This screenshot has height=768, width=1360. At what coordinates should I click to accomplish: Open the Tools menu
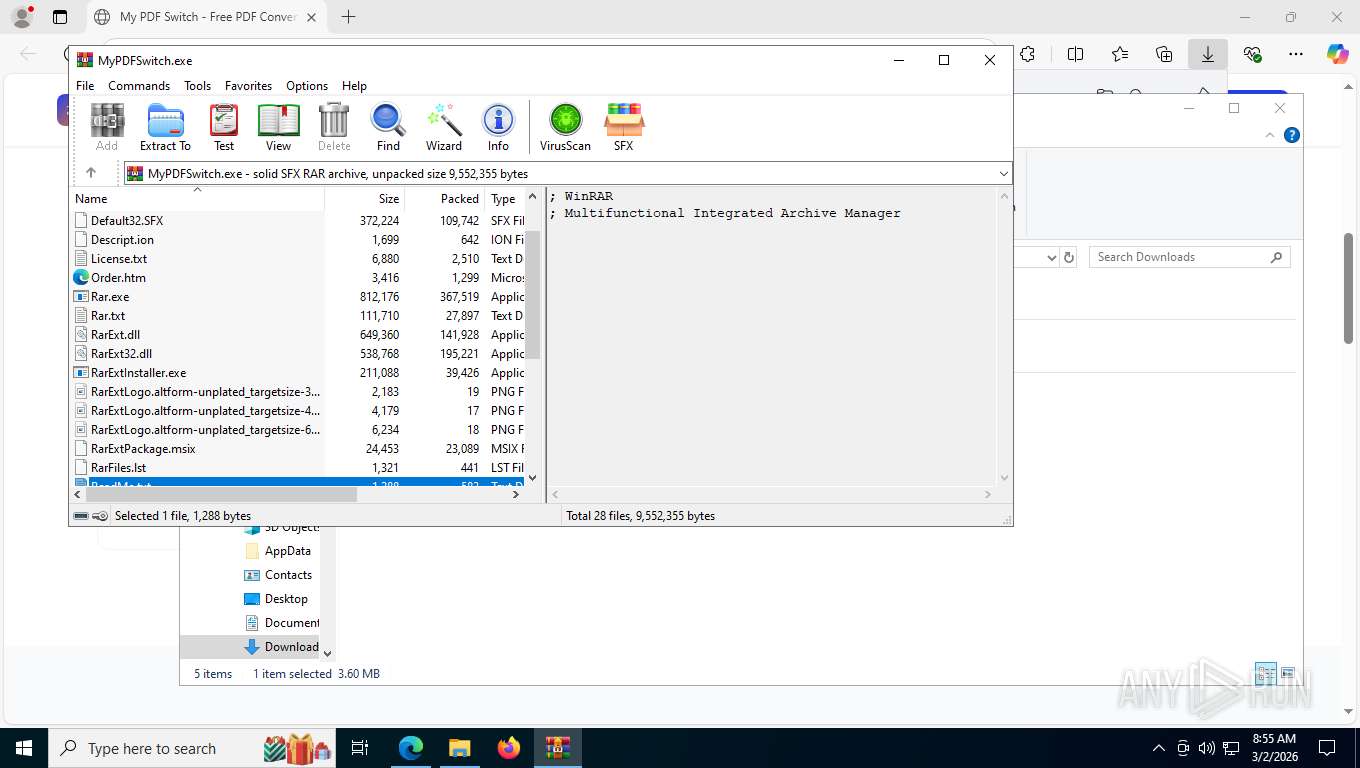[197, 86]
